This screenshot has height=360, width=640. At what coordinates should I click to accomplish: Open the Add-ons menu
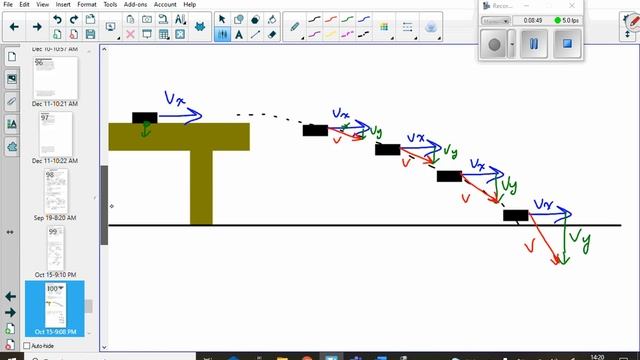(x=135, y=4)
